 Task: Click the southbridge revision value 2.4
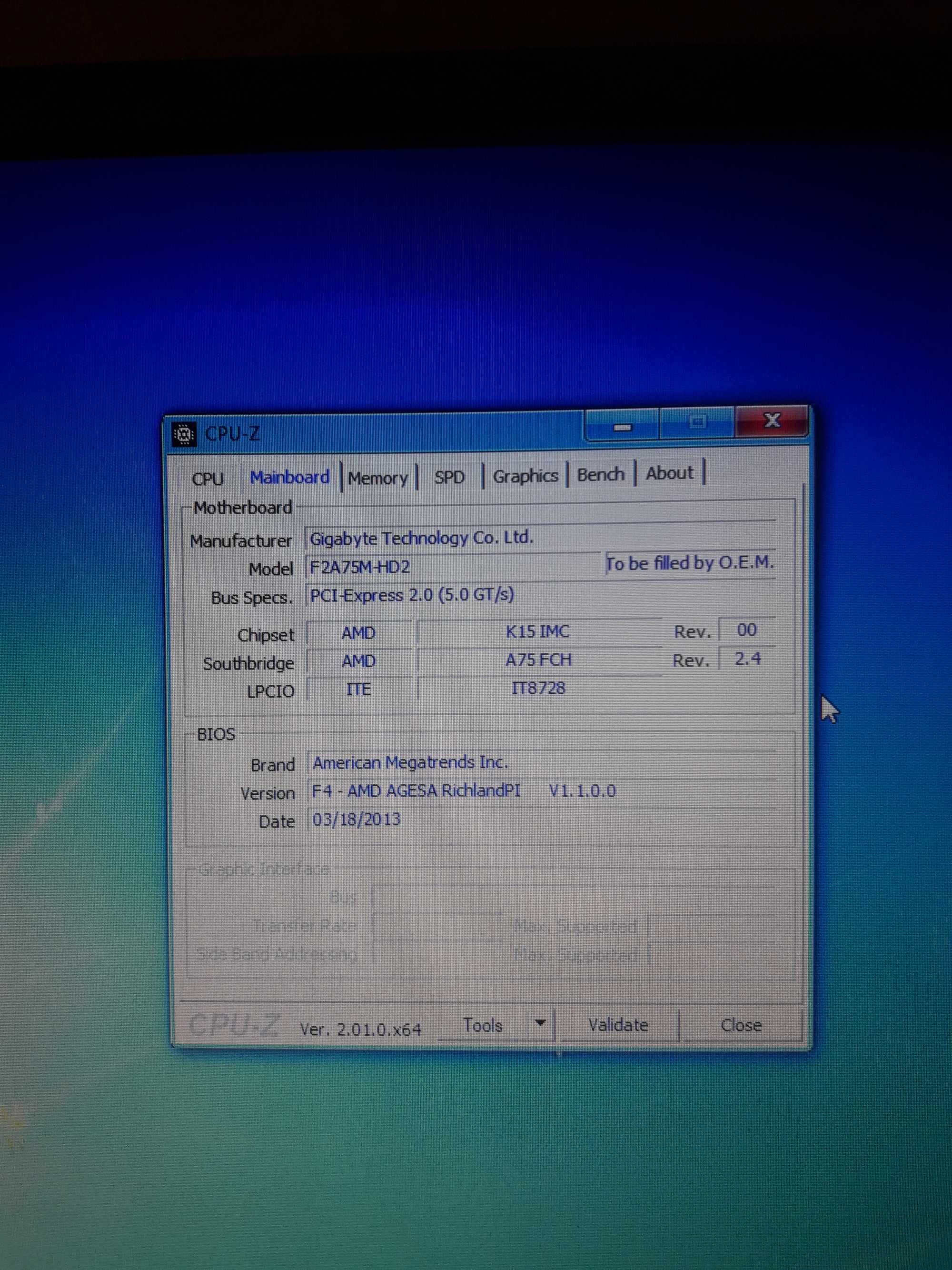(x=747, y=659)
